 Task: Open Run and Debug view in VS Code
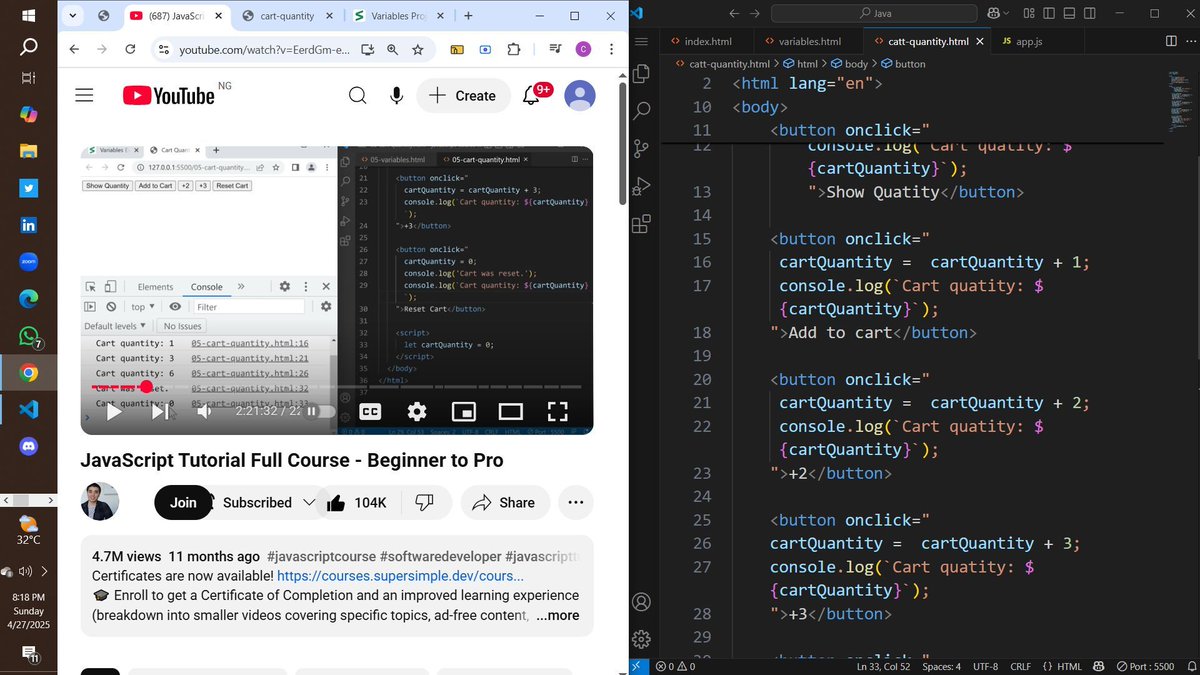pos(642,186)
